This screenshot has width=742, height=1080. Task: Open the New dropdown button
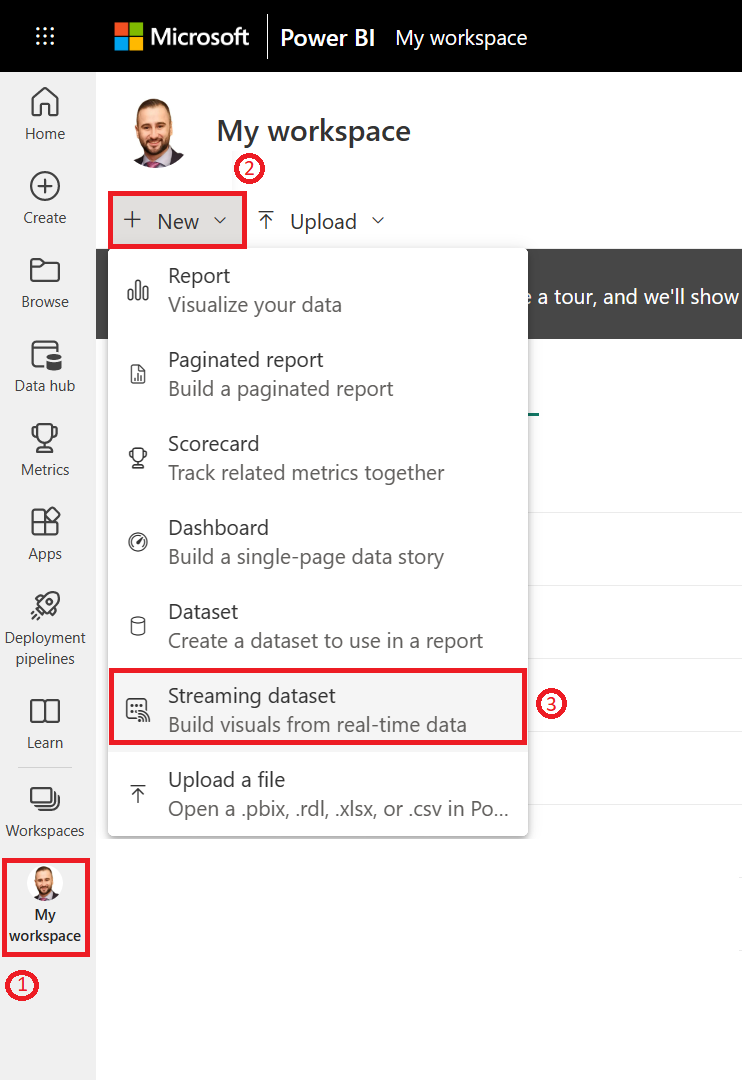pyautogui.click(x=177, y=220)
